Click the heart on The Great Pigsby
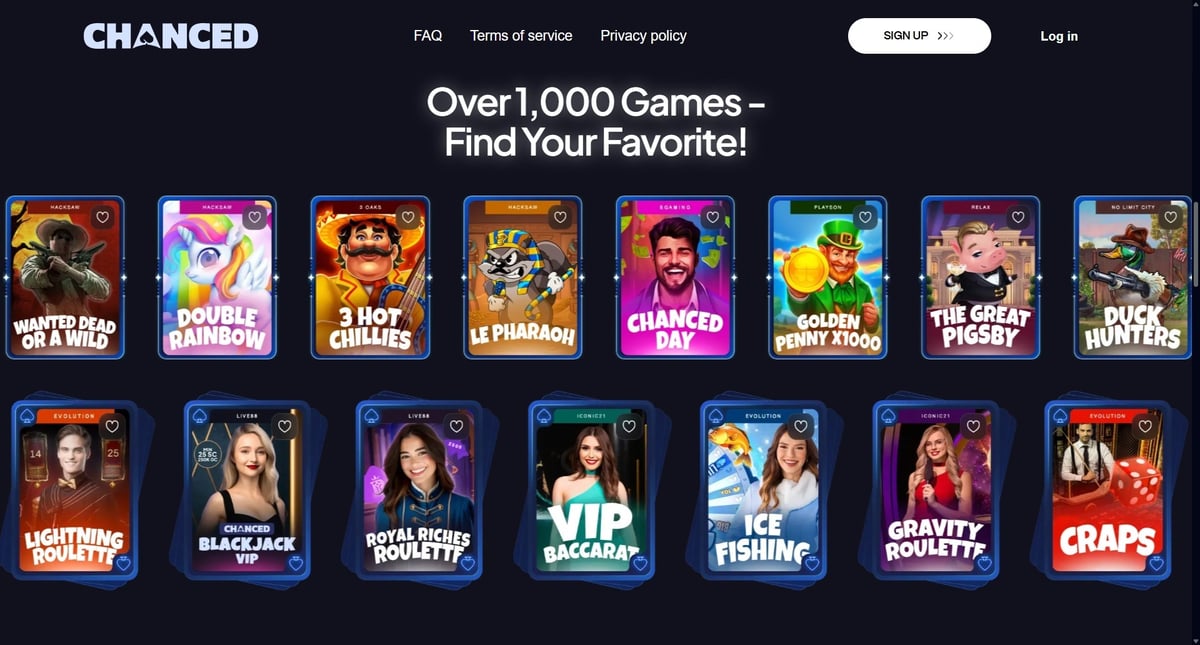This screenshot has width=1200, height=645. point(1018,217)
